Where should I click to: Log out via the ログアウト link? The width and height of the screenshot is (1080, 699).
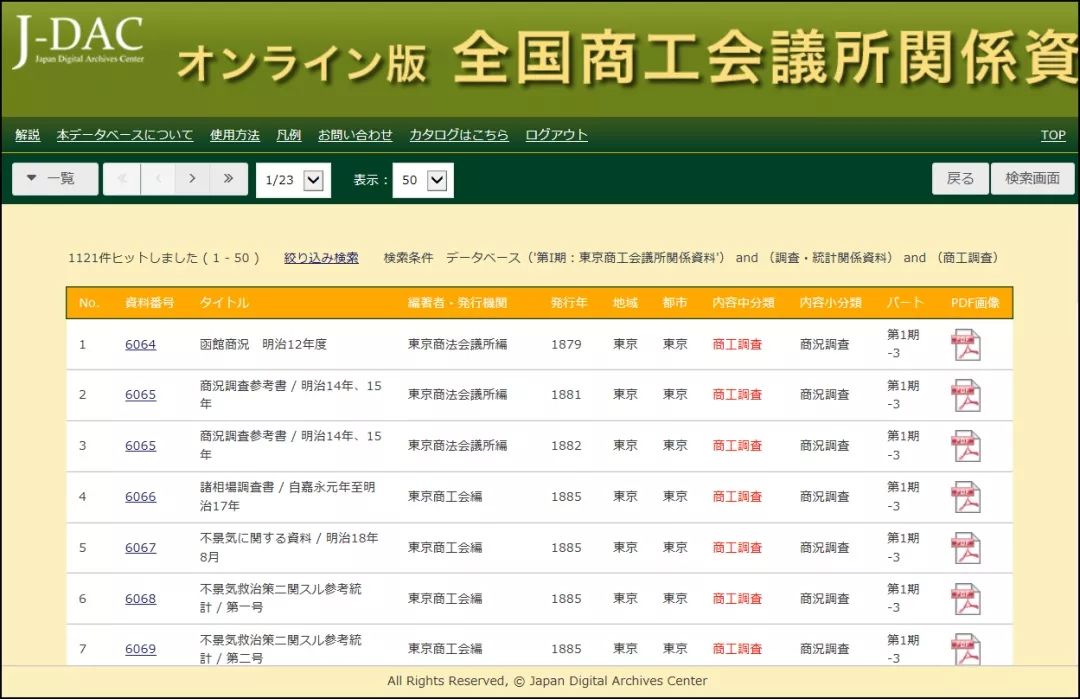[556, 135]
